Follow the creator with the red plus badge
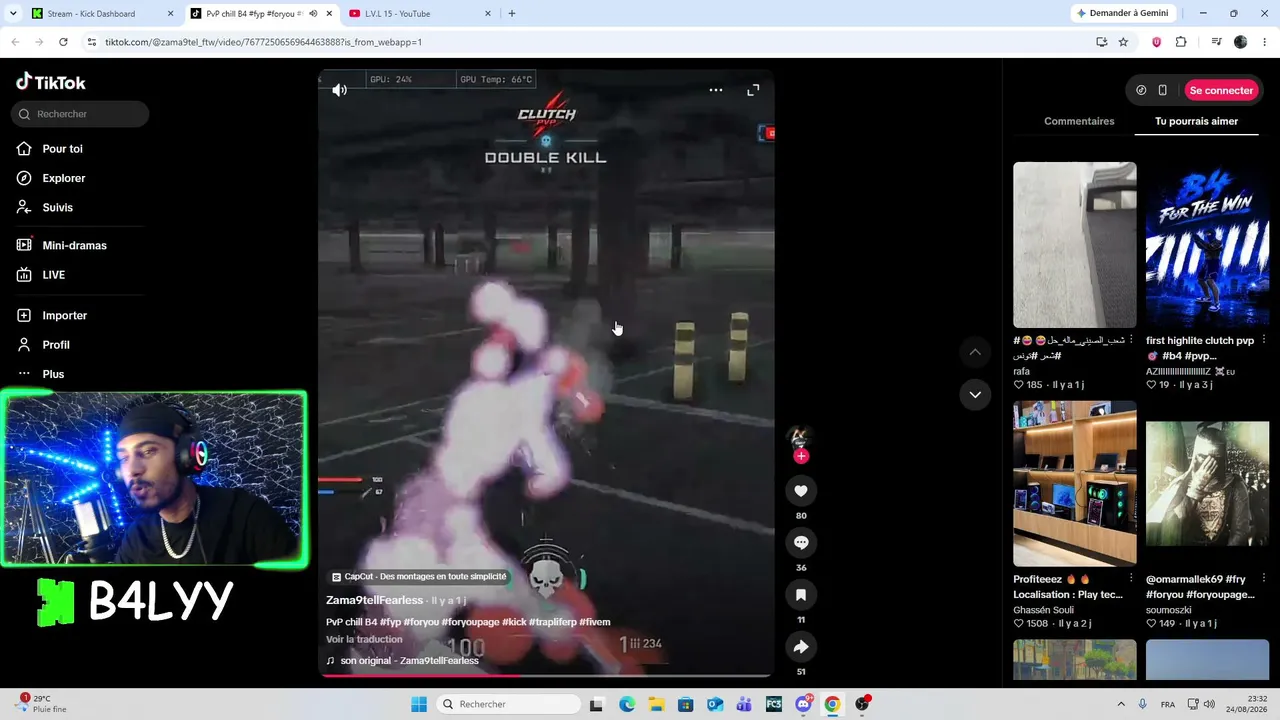The image size is (1280, 720). [x=801, y=456]
